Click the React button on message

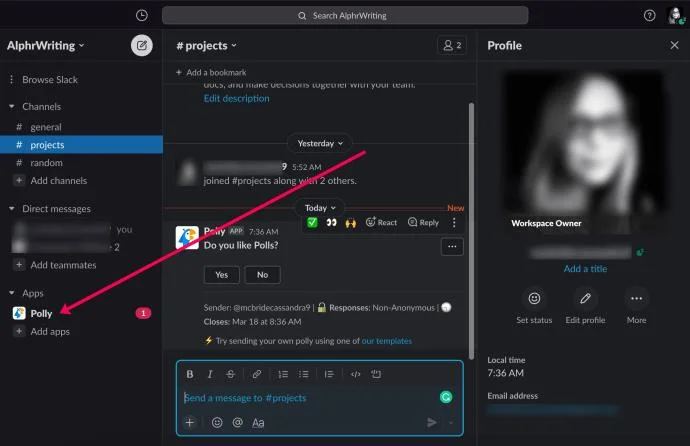pos(381,223)
